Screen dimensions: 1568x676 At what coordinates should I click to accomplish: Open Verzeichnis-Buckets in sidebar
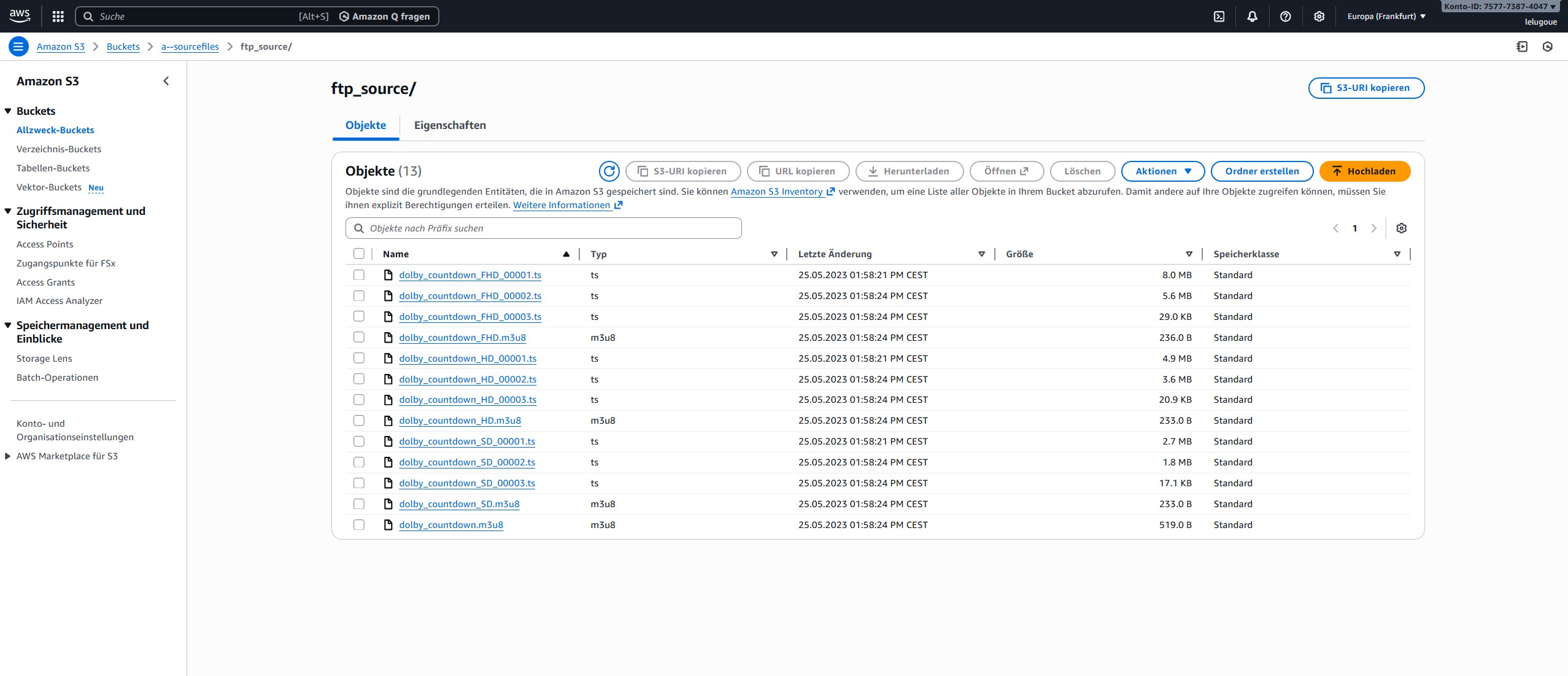(x=59, y=149)
